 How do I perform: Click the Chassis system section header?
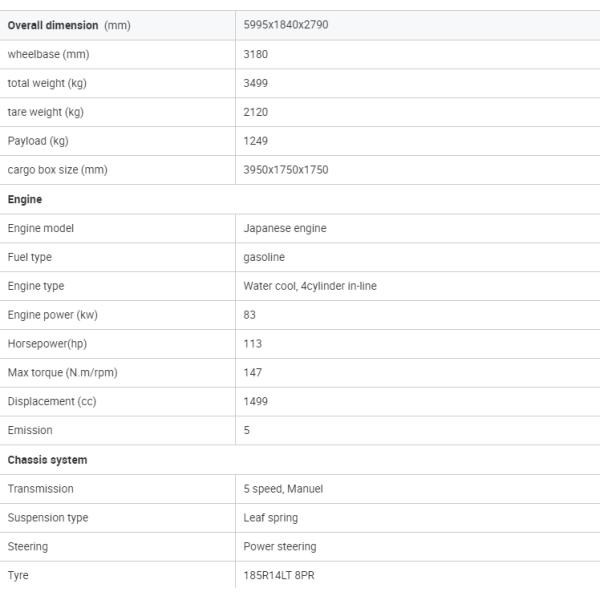47,460
